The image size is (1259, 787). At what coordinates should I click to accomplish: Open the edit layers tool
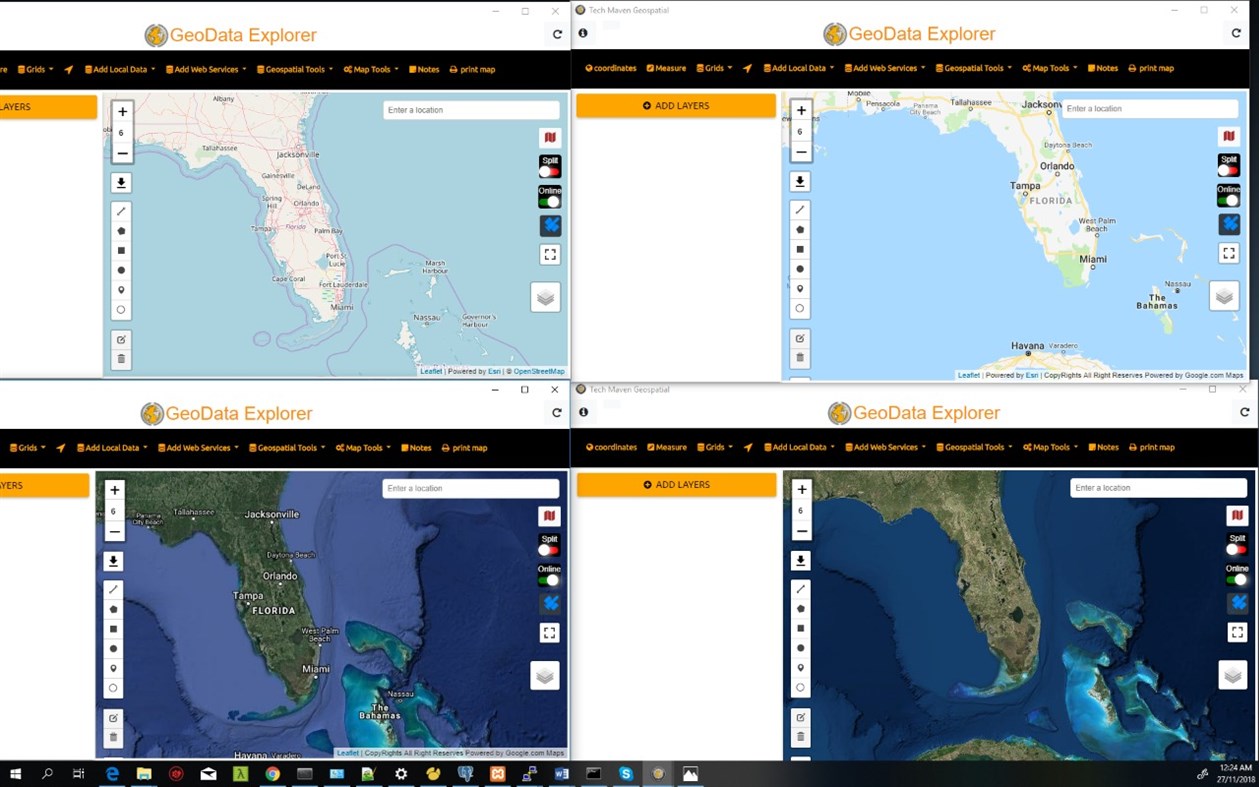pyautogui.click(x=120, y=338)
